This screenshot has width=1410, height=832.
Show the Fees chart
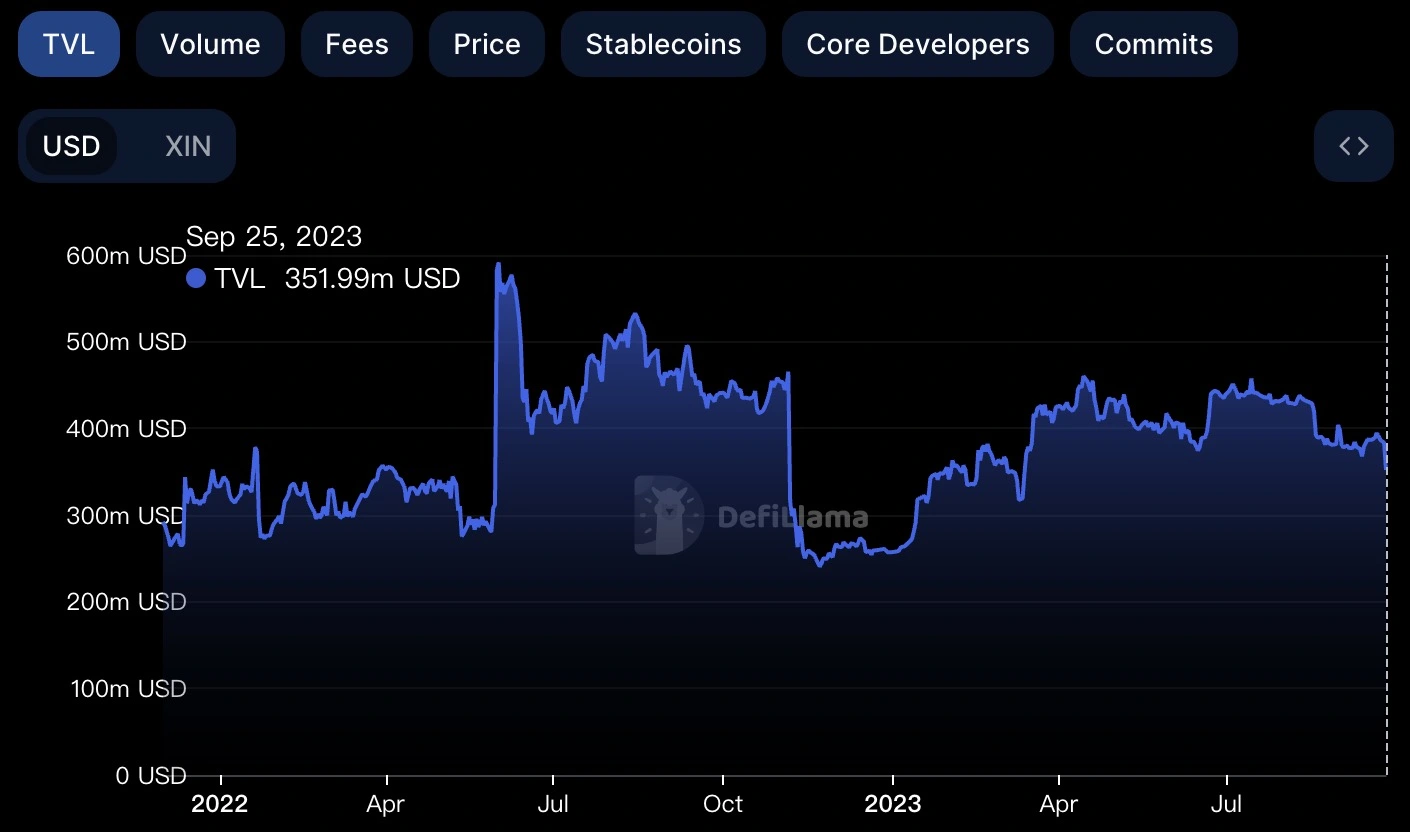357,44
